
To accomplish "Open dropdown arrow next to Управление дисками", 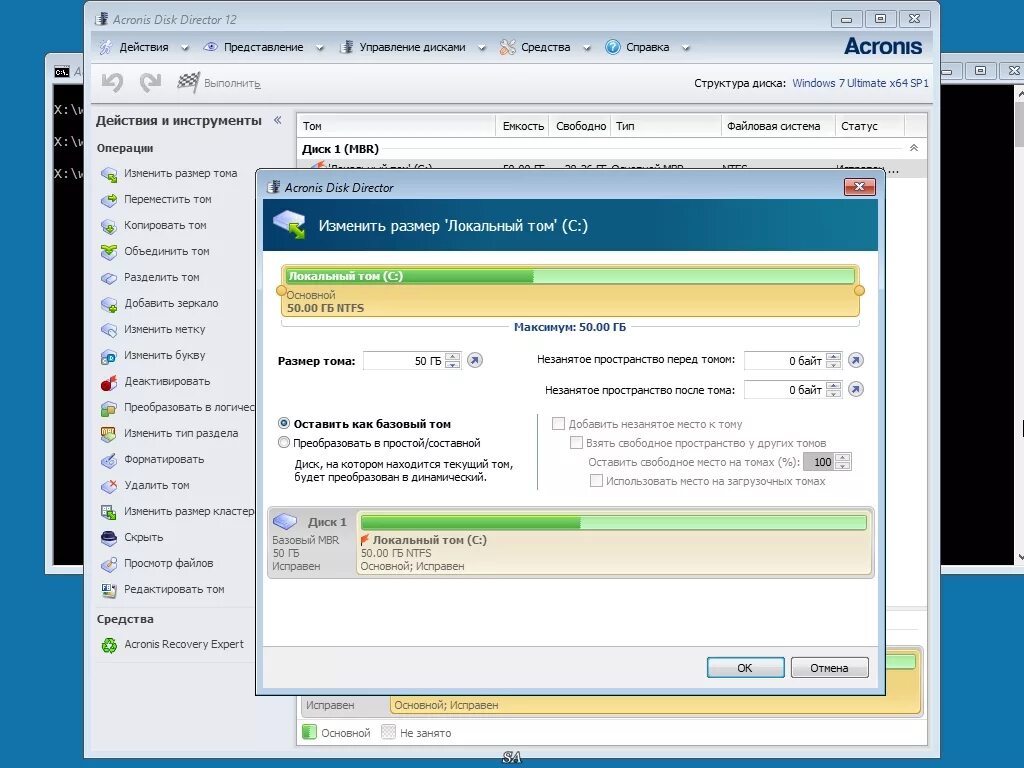I will tap(481, 48).
